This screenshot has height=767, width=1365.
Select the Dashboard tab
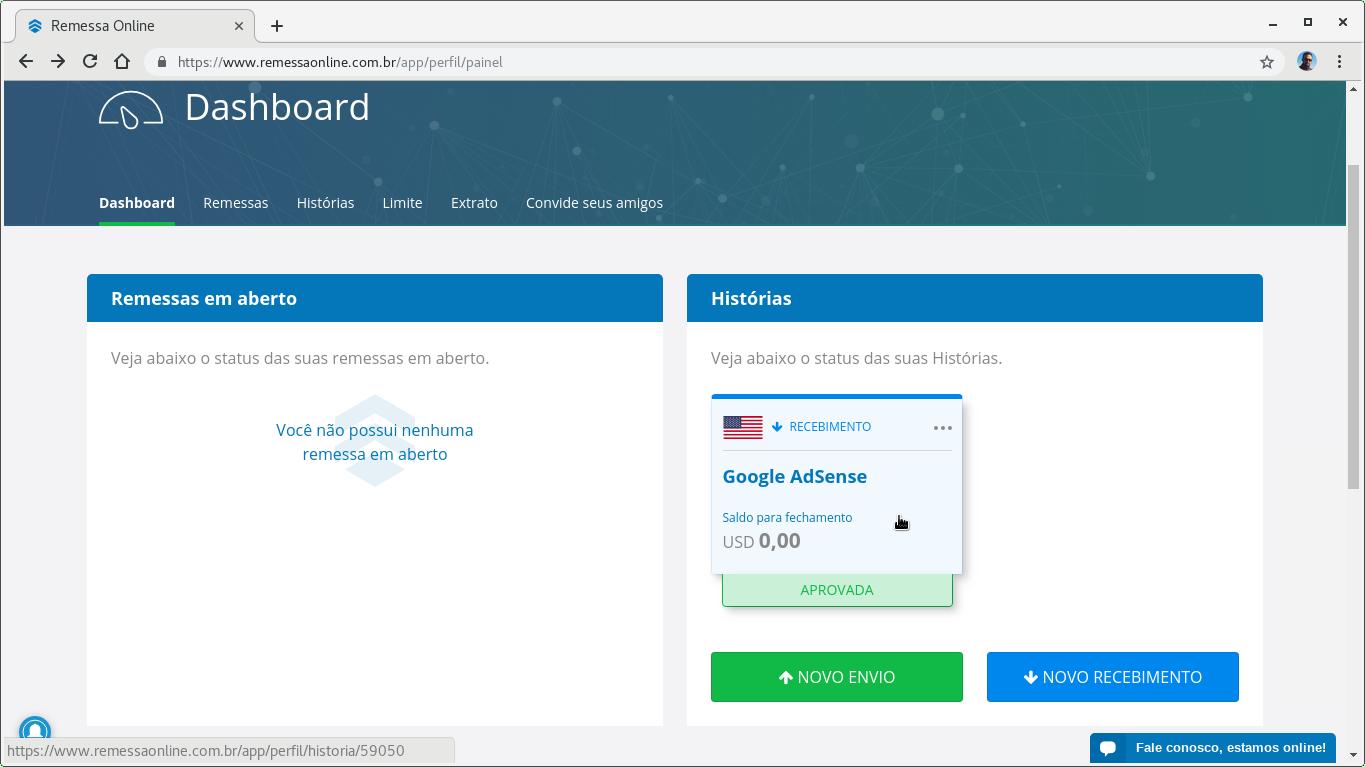pos(137,203)
